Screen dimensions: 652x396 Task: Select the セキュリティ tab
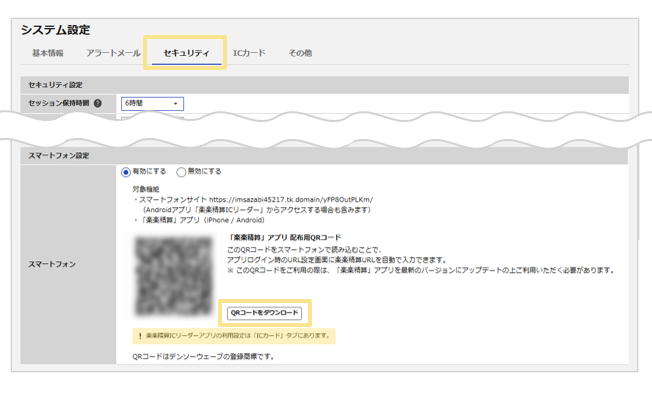pos(186,53)
